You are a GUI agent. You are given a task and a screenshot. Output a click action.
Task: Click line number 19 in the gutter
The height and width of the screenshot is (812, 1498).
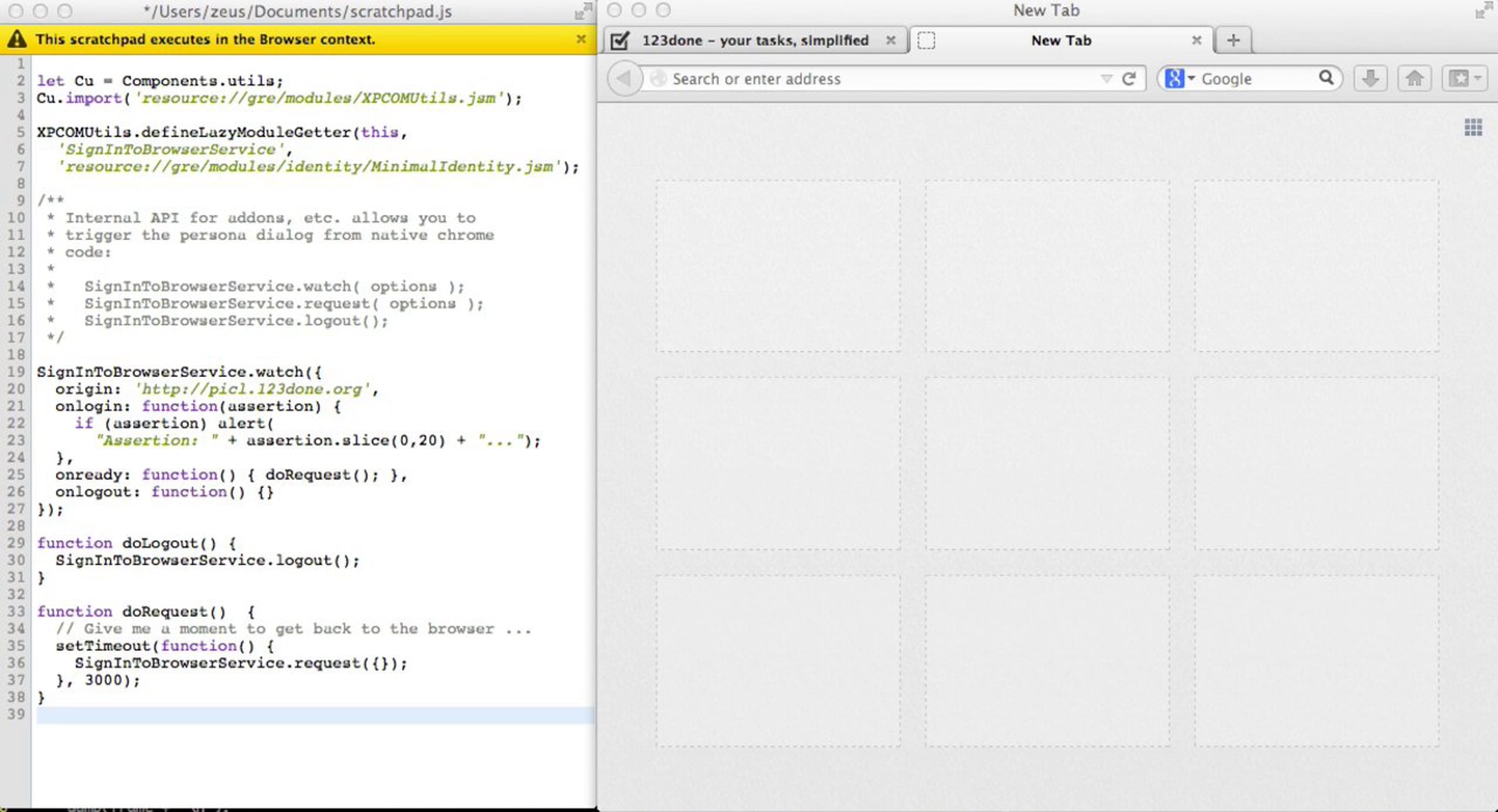pos(16,372)
